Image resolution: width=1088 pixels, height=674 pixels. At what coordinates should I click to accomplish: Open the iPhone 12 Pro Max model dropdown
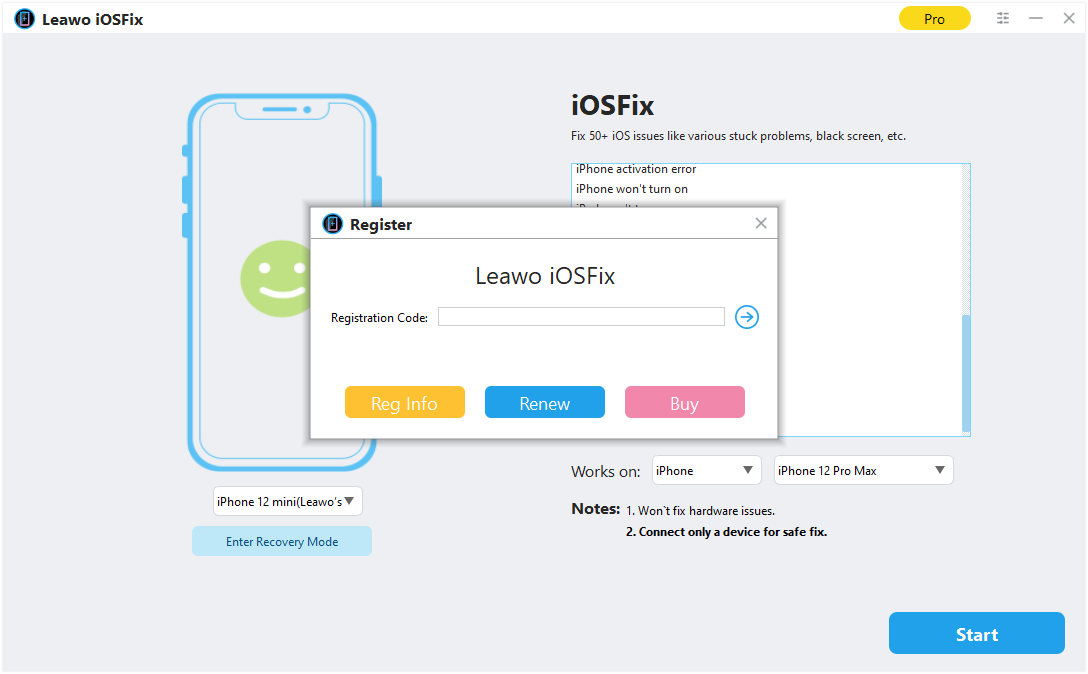click(863, 471)
